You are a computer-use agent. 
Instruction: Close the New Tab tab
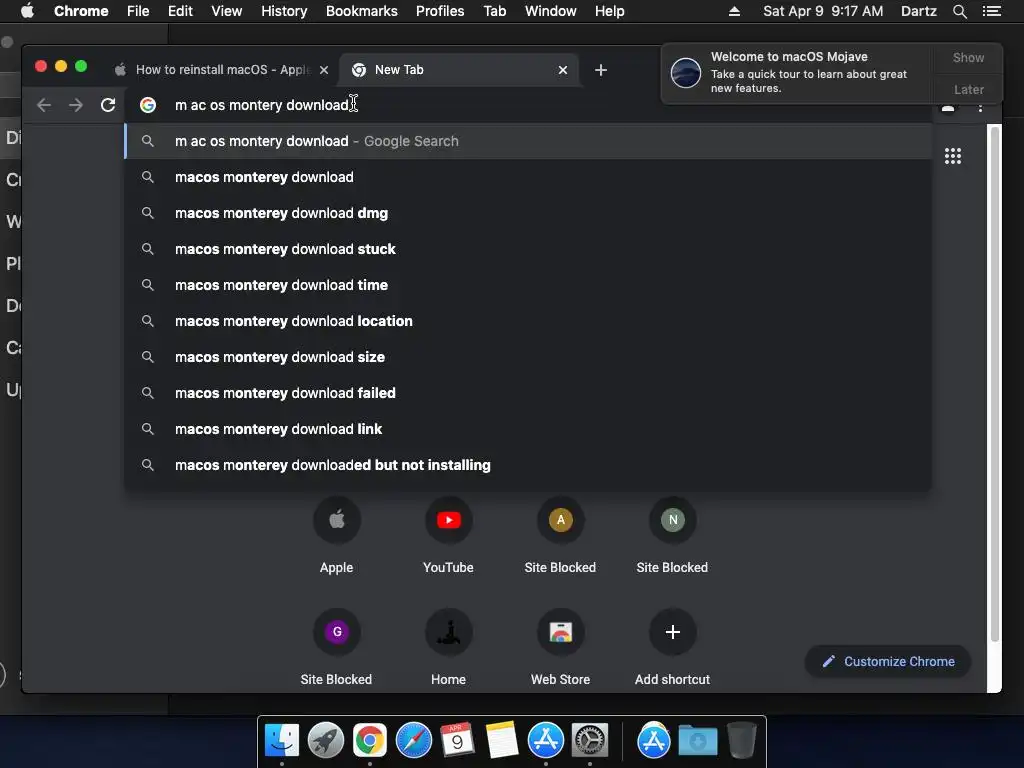click(x=563, y=70)
